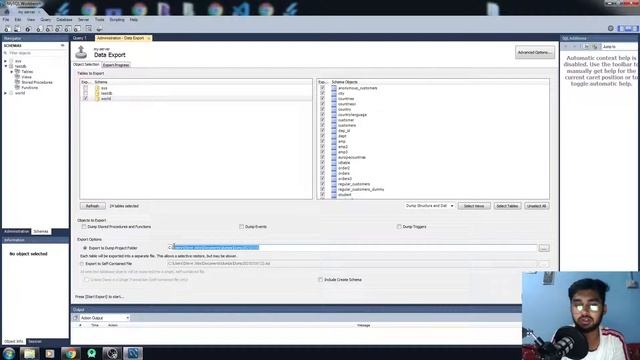Open the Database menu
This screenshot has height=360, width=640.
(64, 20)
